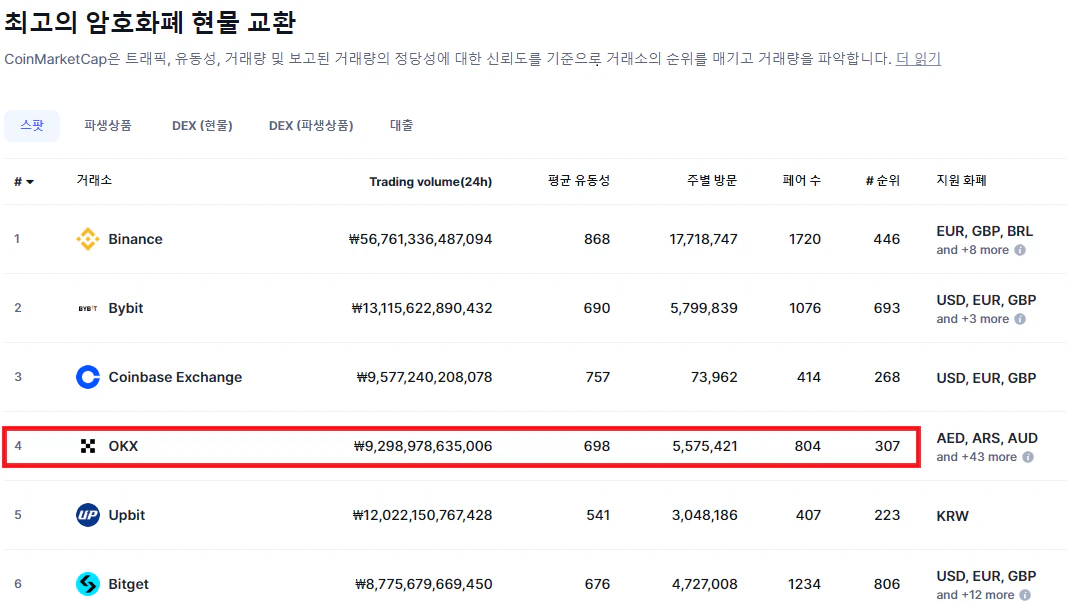This screenshot has width=1067, height=609.
Task: Click Upbit weekly visits 3,048,186
Action: click(x=705, y=515)
